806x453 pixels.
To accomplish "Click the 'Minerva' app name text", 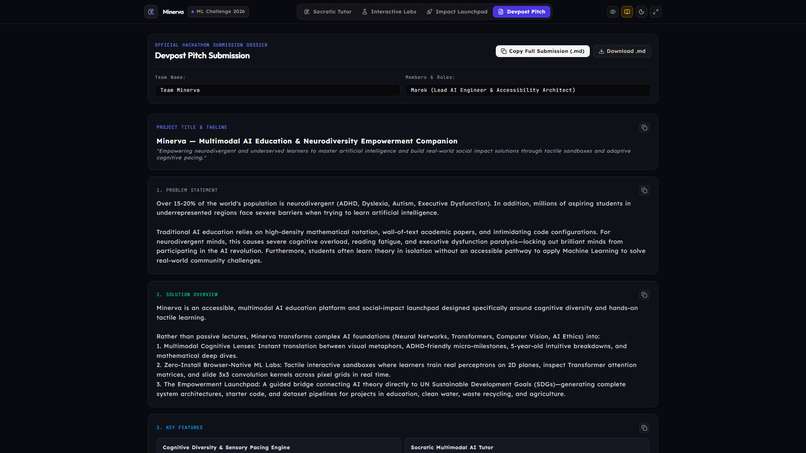I will point(173,12).
